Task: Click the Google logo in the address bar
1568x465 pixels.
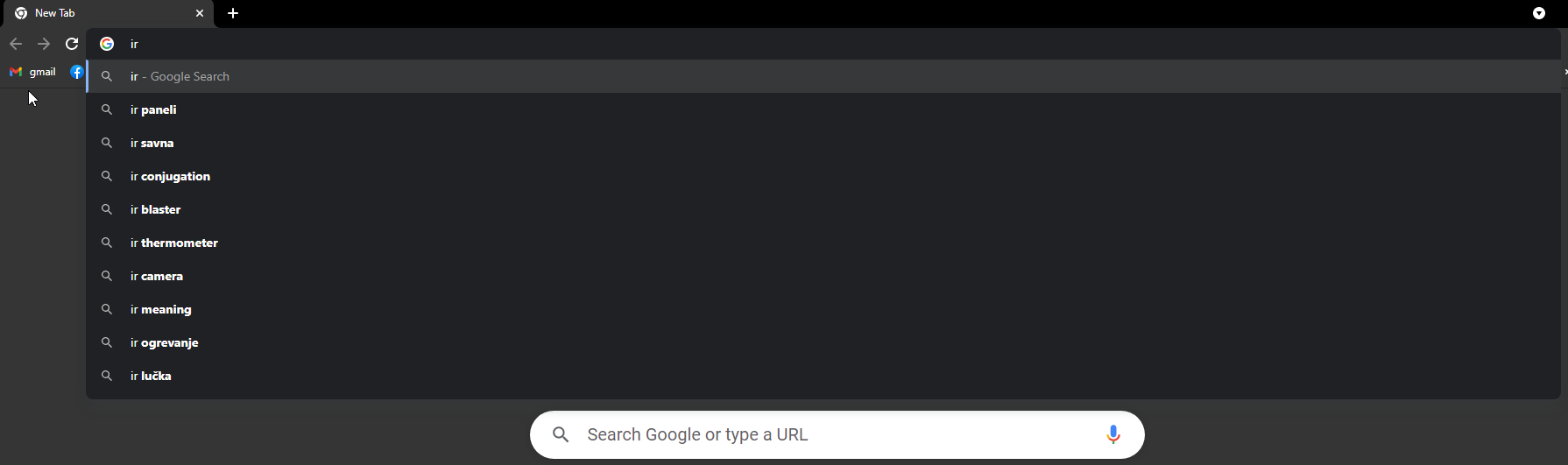Action: [x=107, y=44]
